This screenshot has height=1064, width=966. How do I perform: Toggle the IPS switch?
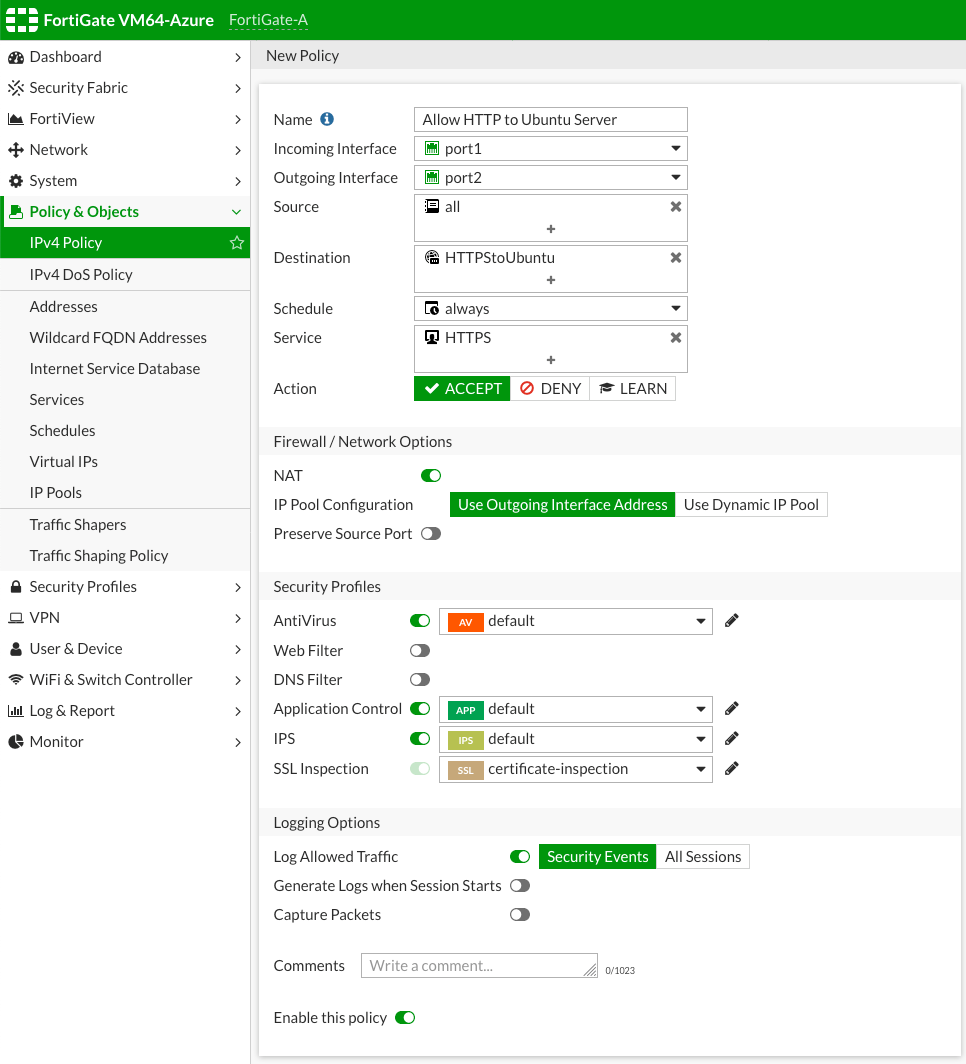tap(420, 739)
